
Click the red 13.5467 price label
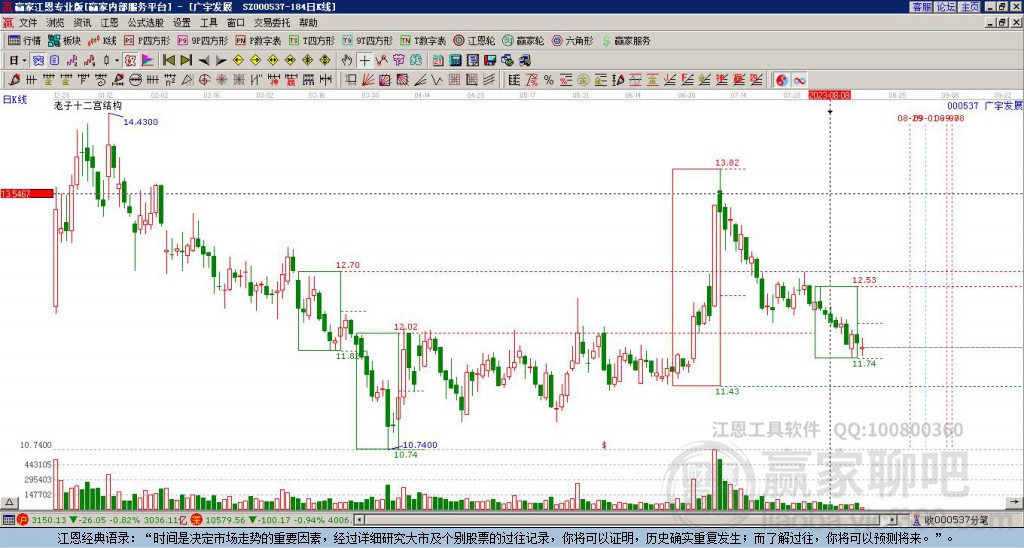pyautogui.click(x=27, y=193)
